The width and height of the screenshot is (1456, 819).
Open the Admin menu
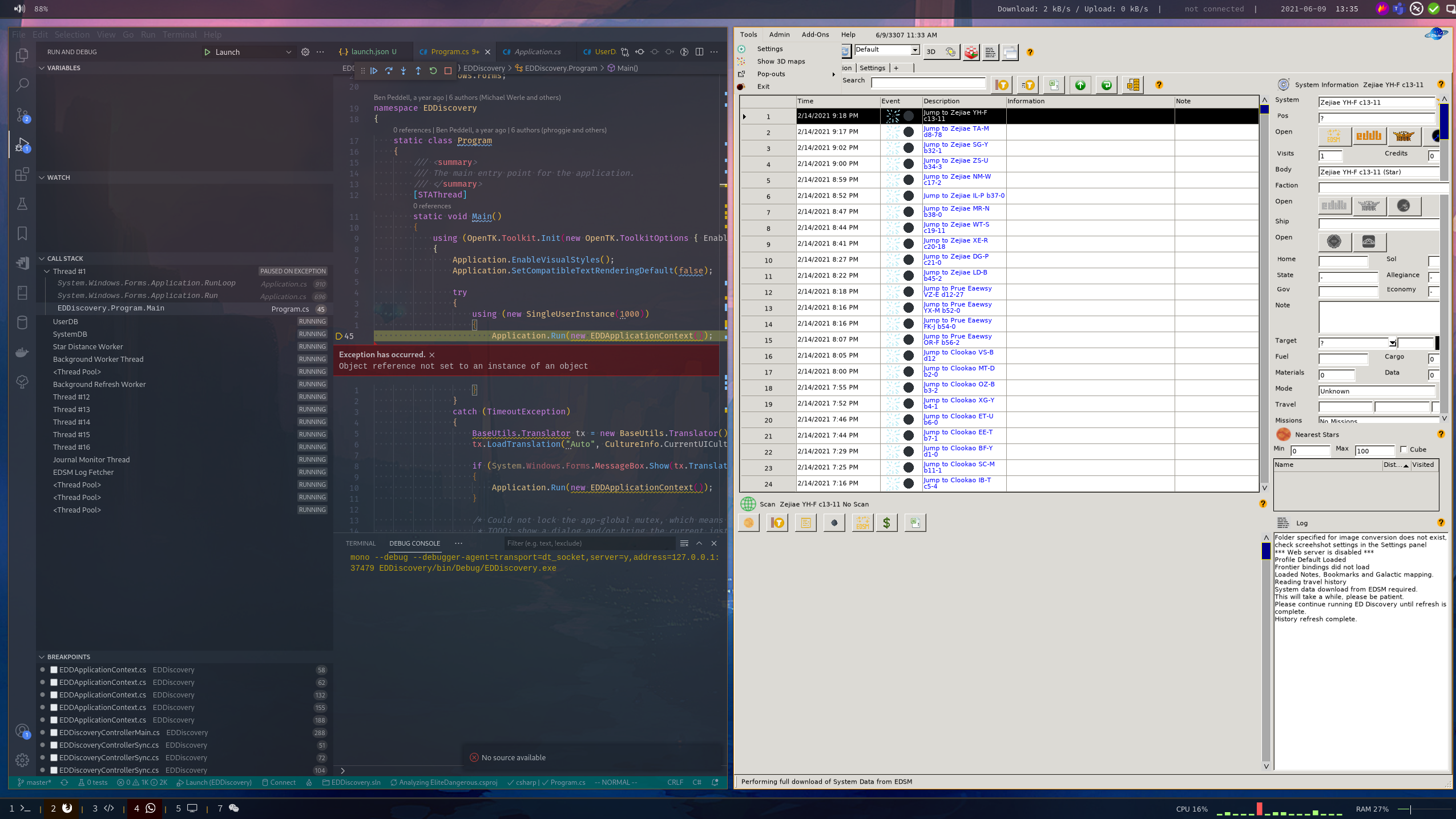[x=779, y=34]
